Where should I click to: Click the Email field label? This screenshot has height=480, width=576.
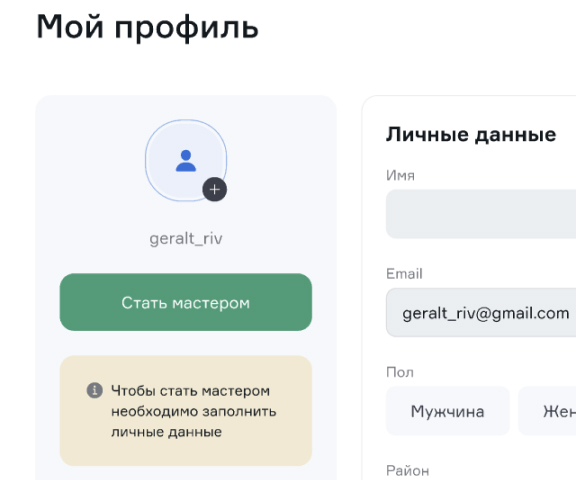point(404,274)
